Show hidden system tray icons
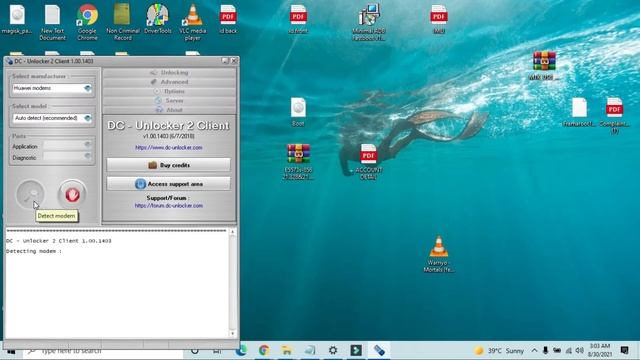Image resolution: width=640 pixels, height=360 pixels. tap(534, 351)
